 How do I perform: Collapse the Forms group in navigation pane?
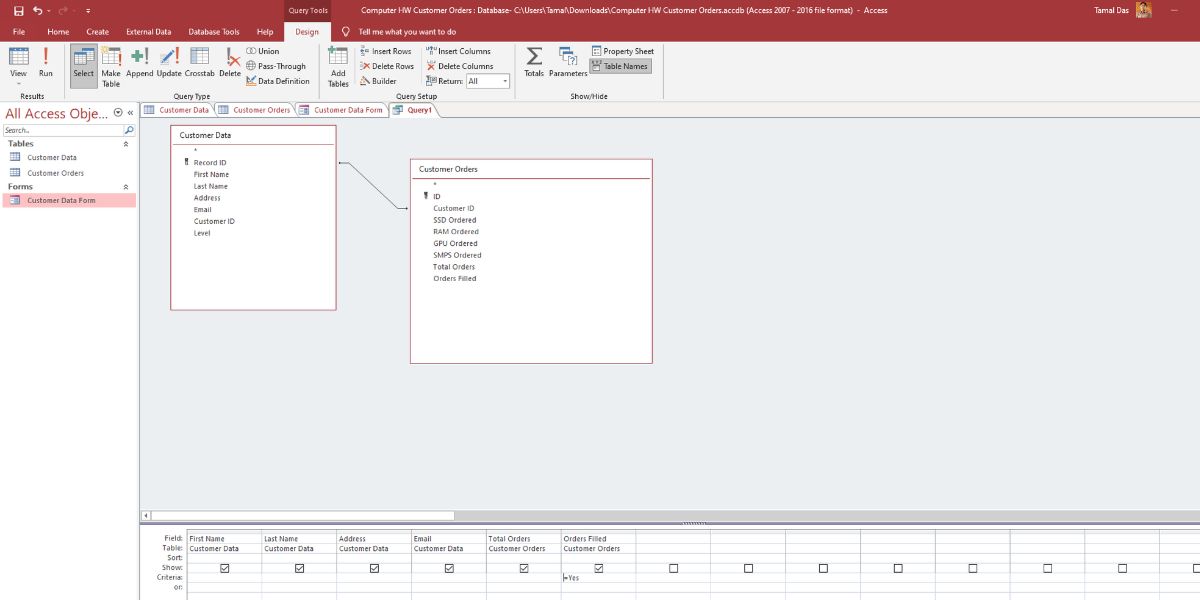tap(126, 187)
